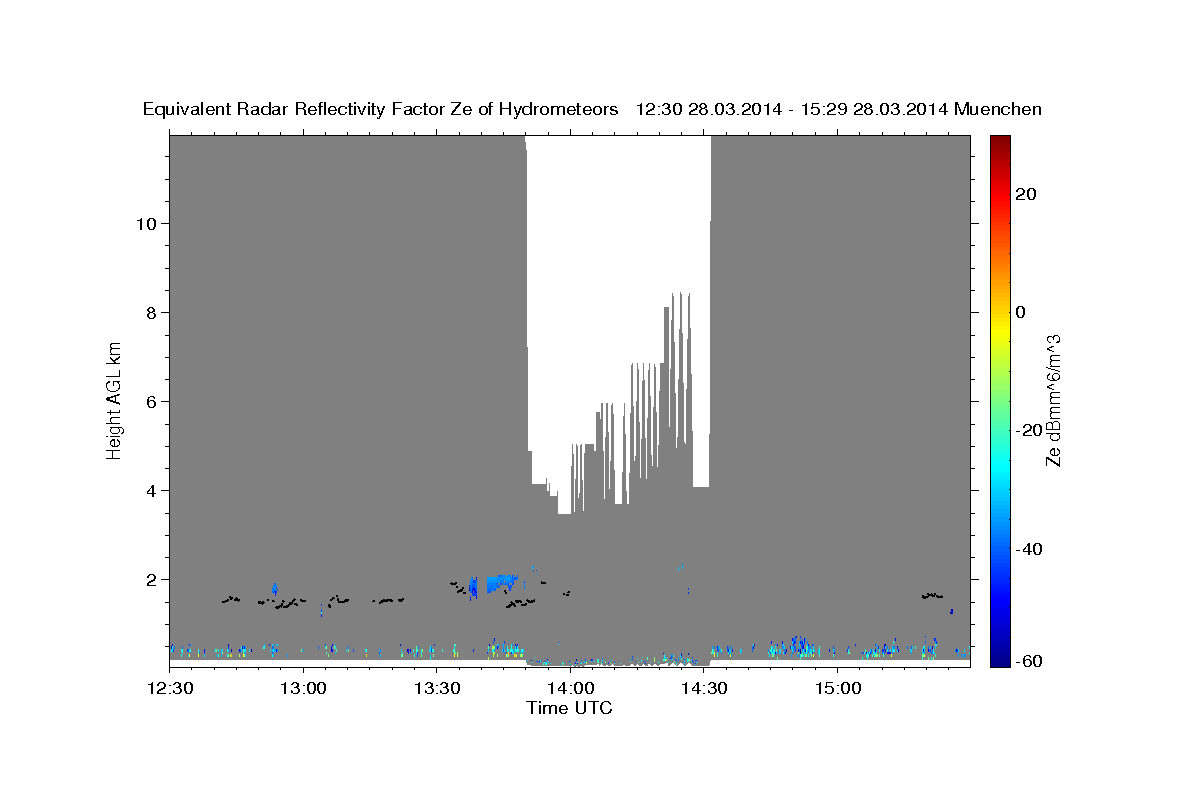This screenshot has height=800, width=1200.
Task: Click the colorbar label '0'
Action: coord(1020,312)
